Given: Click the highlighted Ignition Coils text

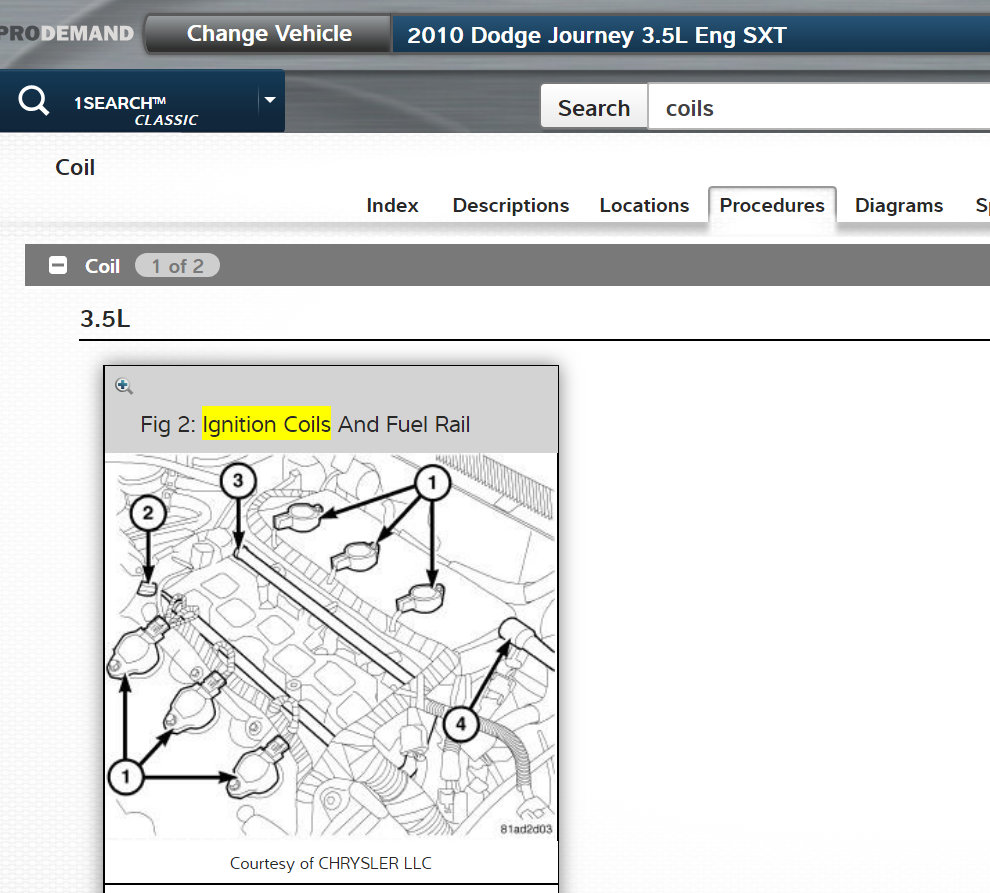Looking at the screenshot, I should [266, 424].
